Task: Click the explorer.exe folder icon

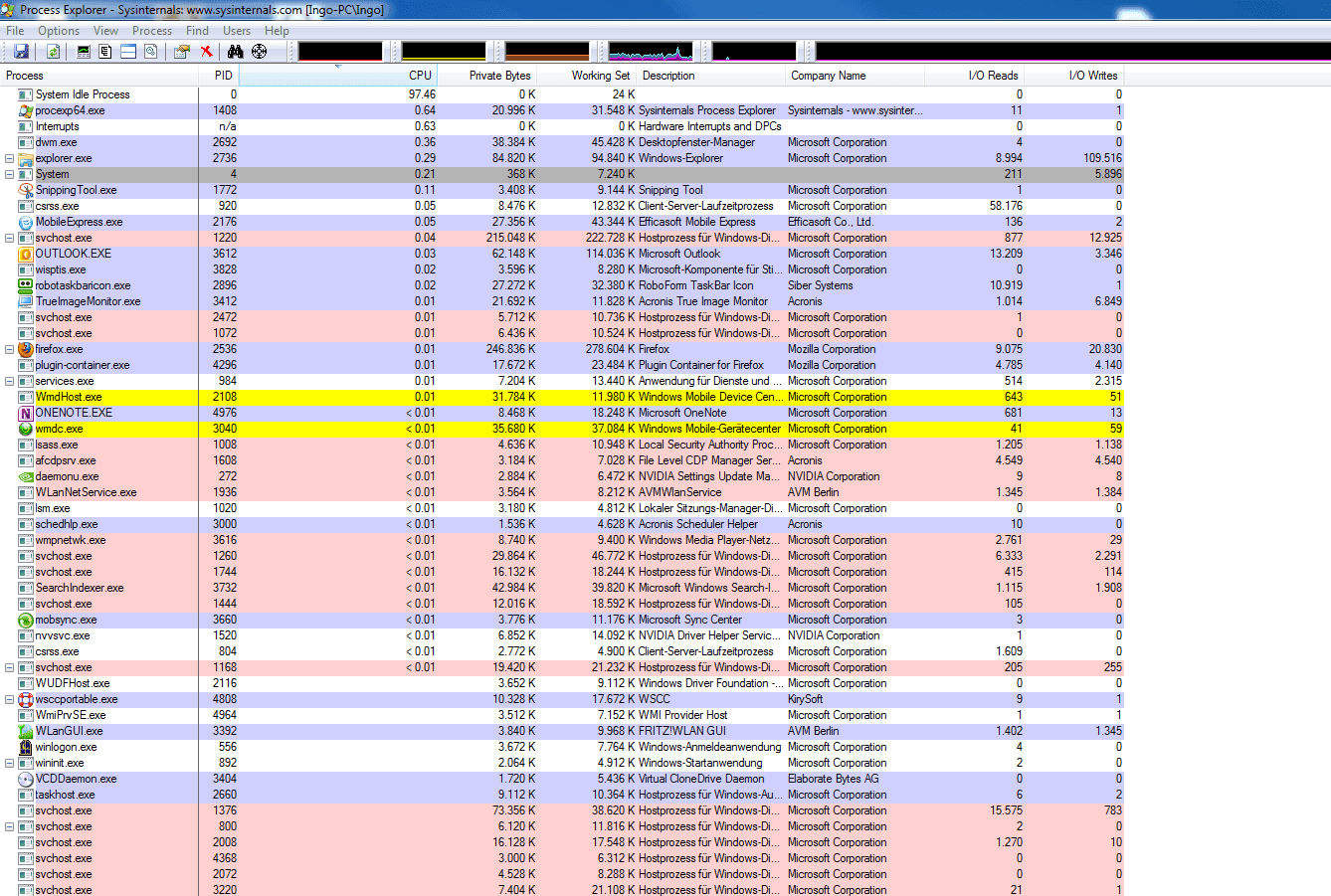Action: 26,158
